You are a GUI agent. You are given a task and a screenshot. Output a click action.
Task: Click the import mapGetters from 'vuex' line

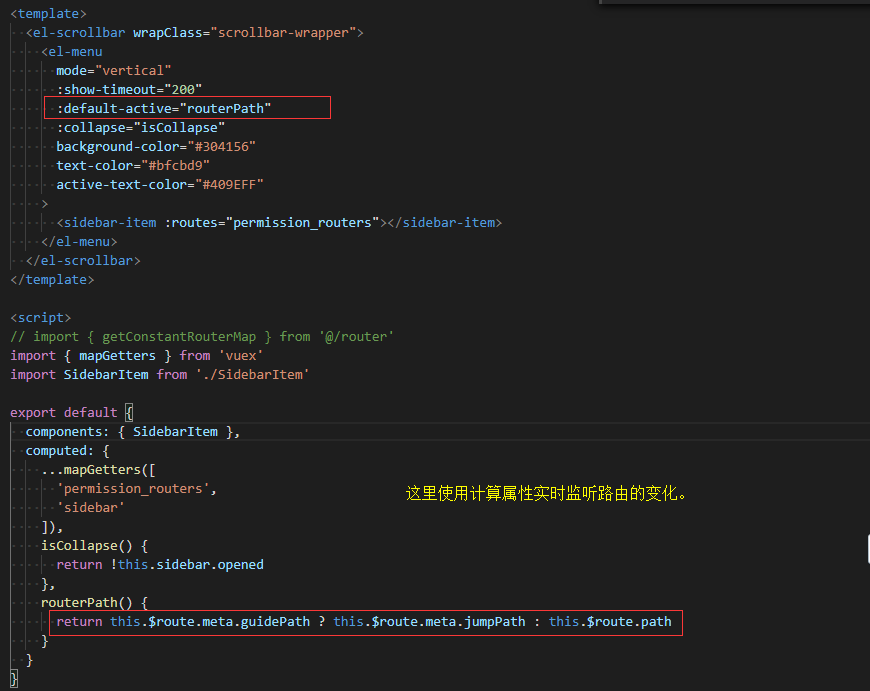[136, 355]
